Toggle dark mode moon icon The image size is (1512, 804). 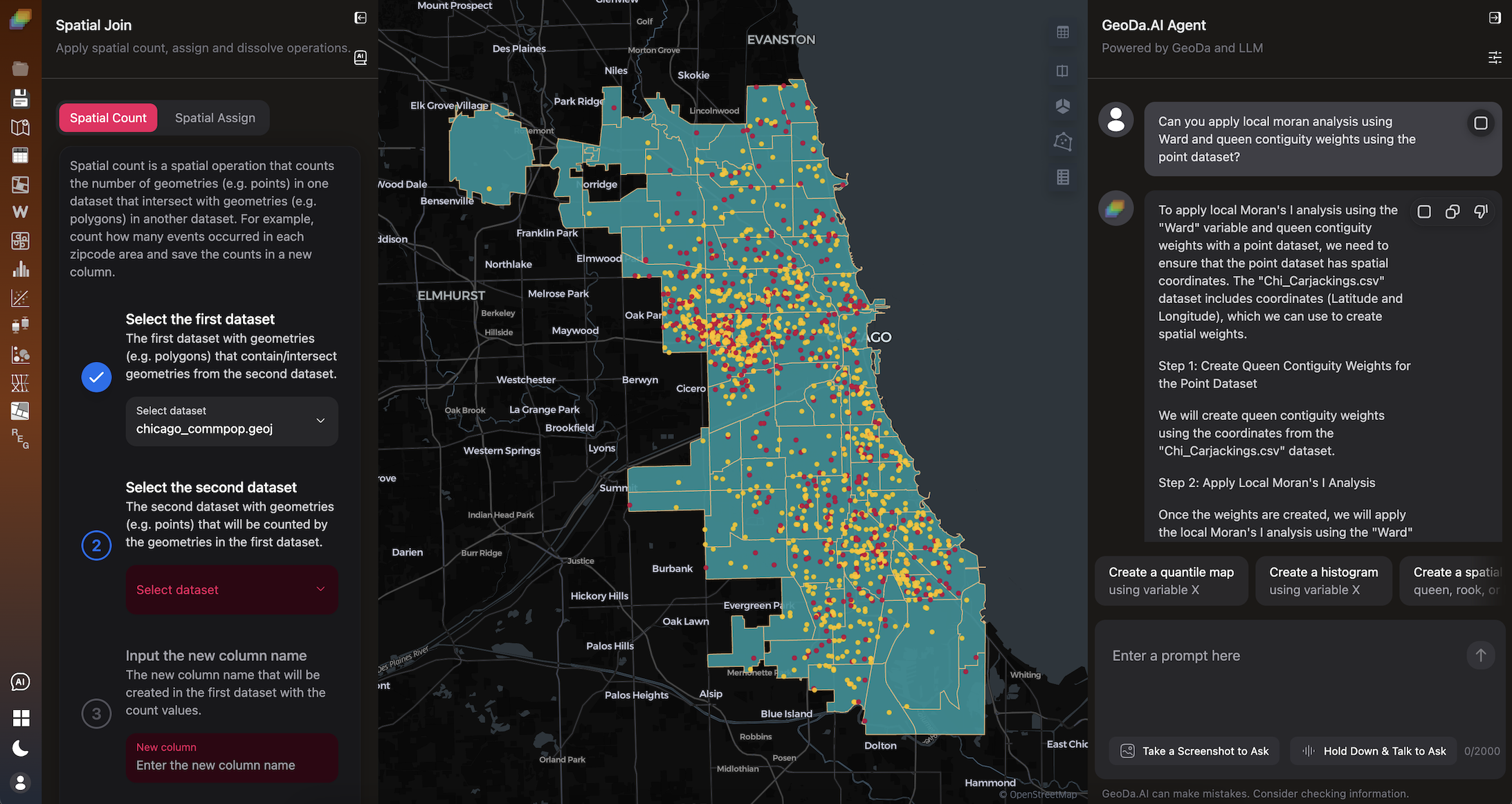20,749
